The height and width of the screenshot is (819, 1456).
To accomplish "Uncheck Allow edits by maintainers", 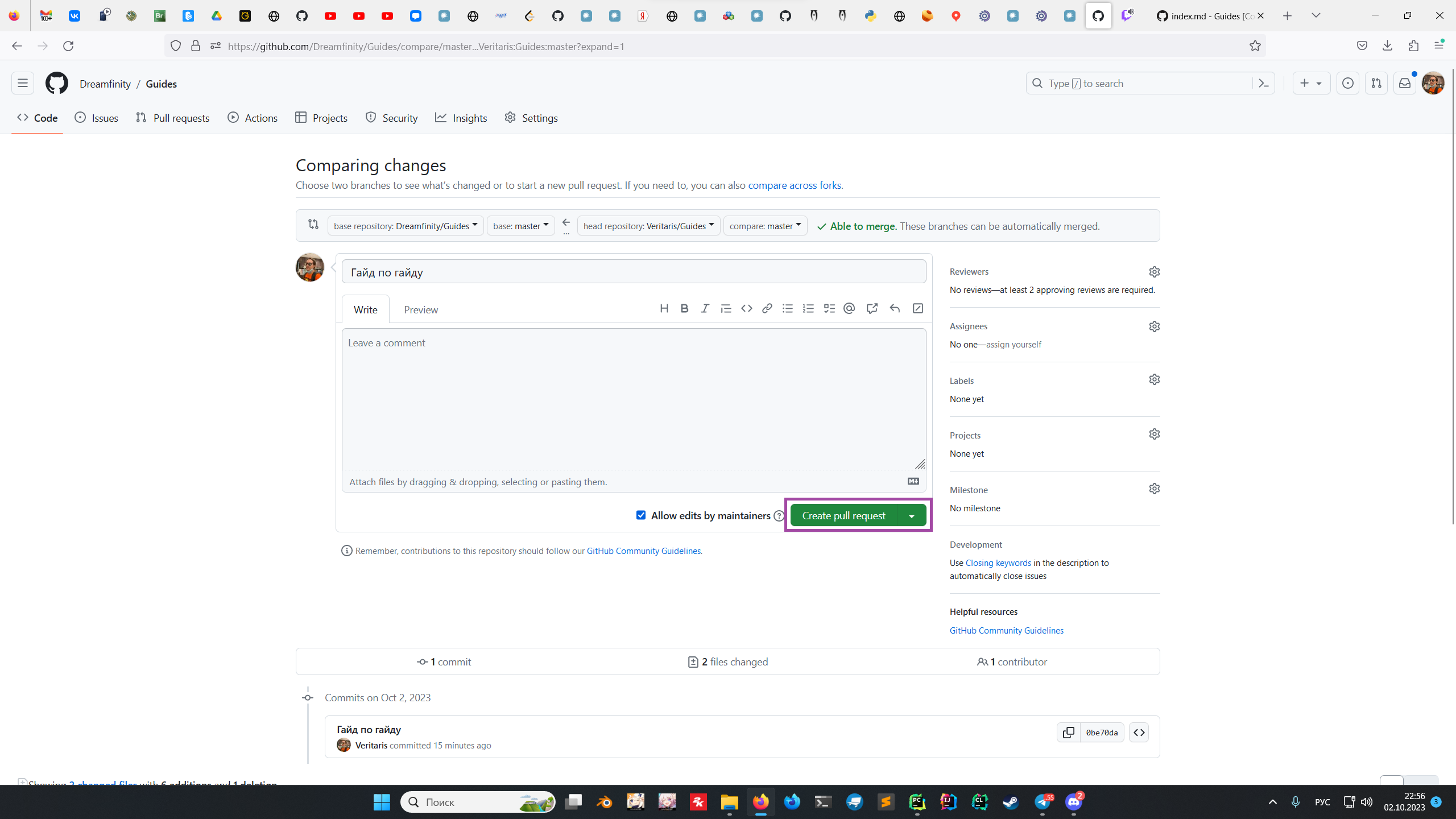I will point(641,515).
